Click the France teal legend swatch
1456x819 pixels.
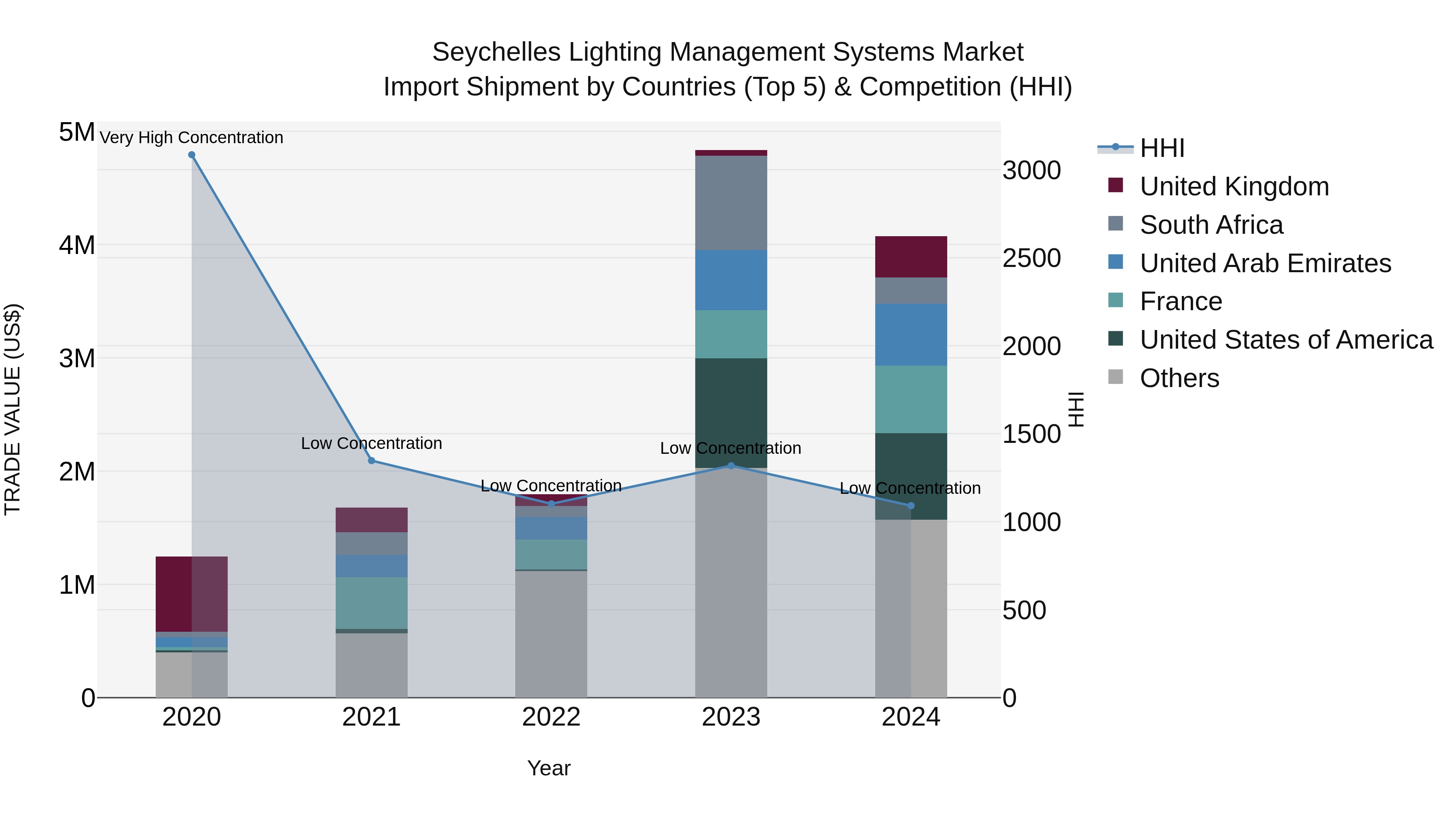(1116, 300)
